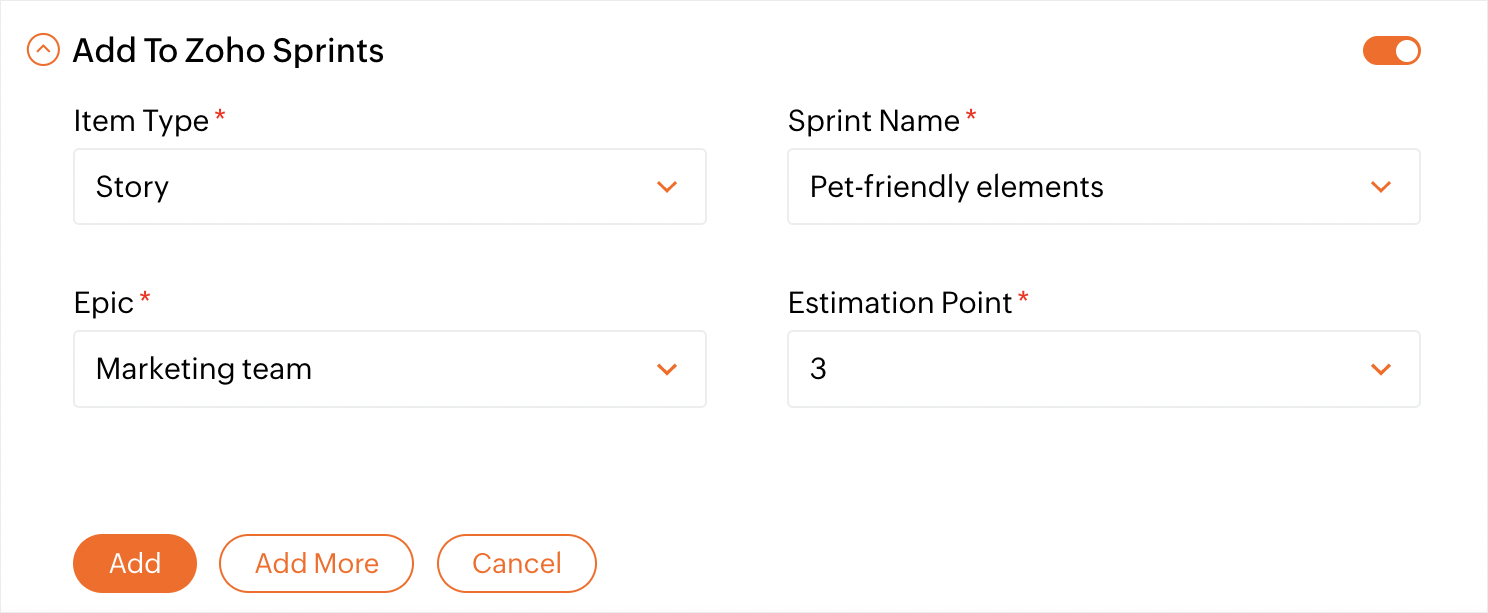Click the selected value 'Marketing team'
Image resolution: width=1488 pixels, height=613 pixels.
pyautogui.click(x=204, y=369)
